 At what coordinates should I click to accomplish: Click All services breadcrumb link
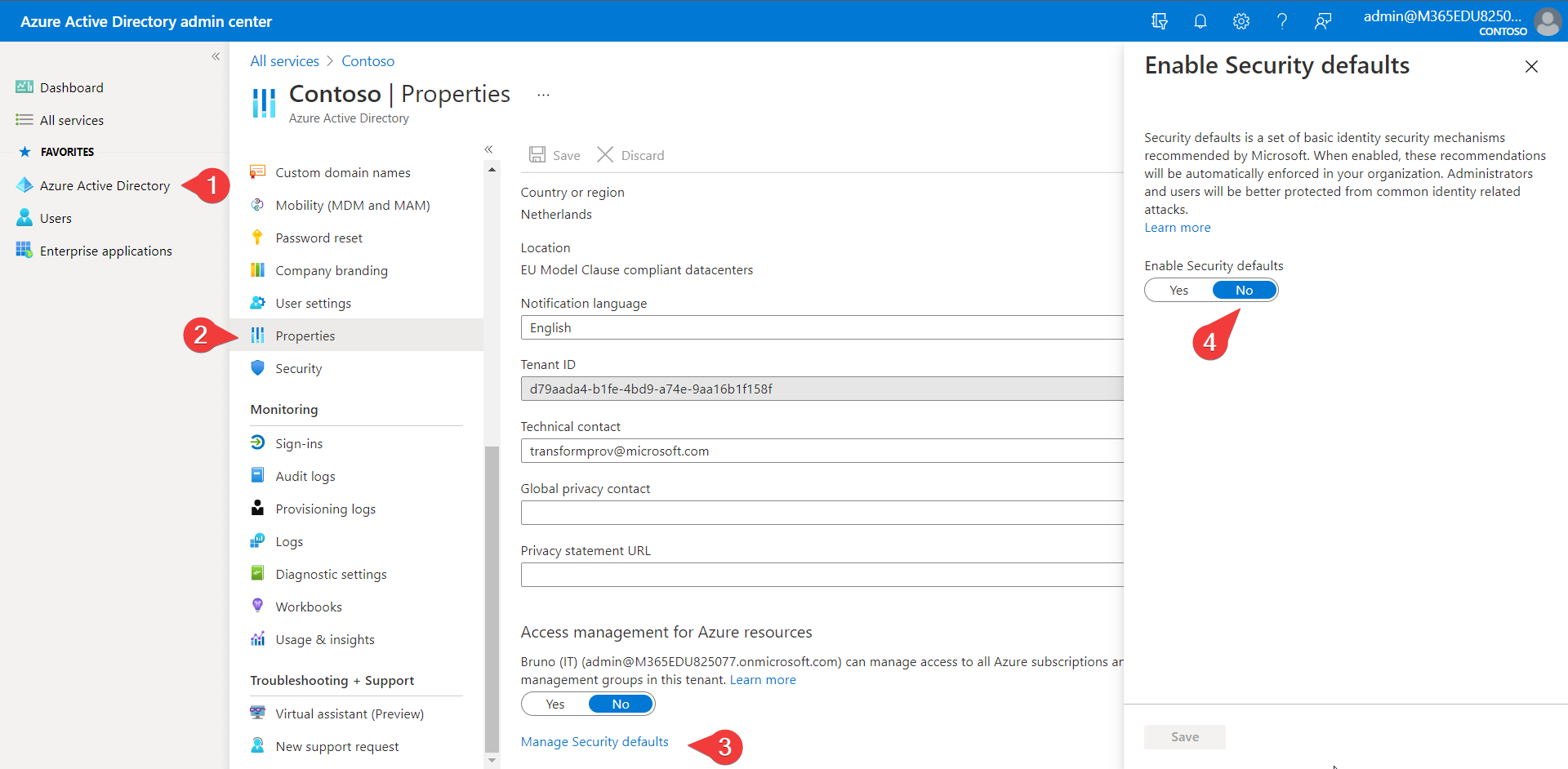(284, 61)
